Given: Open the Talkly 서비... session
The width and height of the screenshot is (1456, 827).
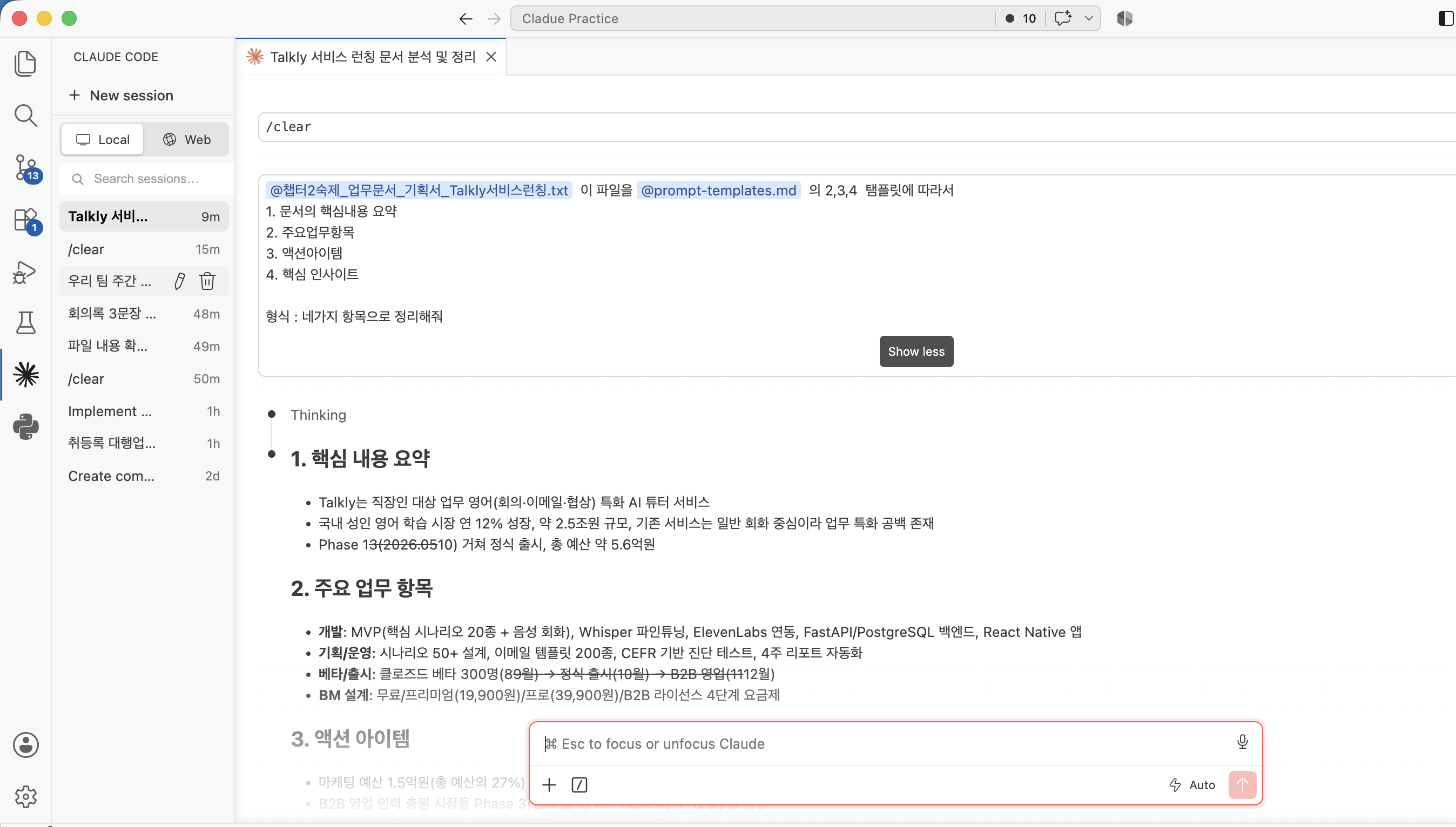Looking at the screenshot, I should (144, 216).
